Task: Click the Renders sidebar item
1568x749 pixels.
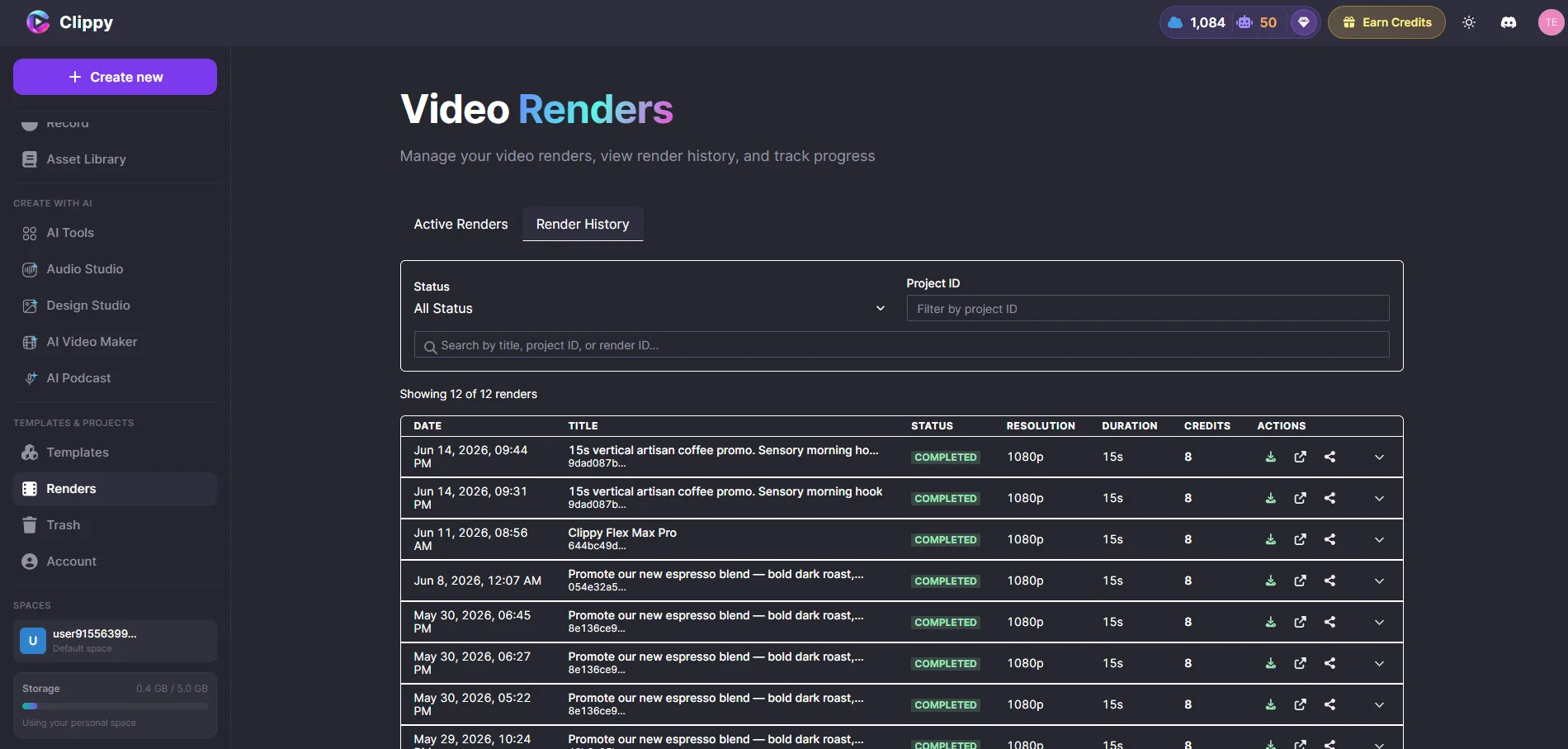Action: coord(115,489)
